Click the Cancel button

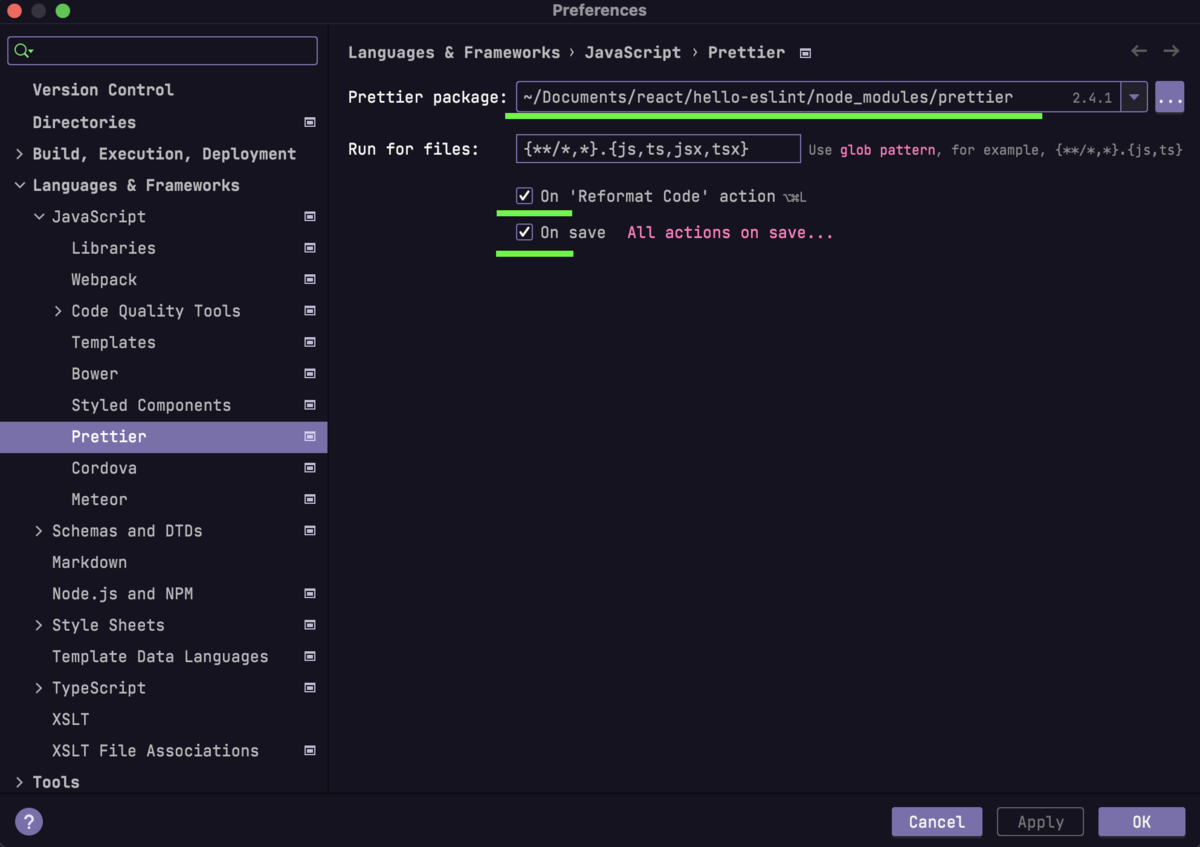point(937,822)
